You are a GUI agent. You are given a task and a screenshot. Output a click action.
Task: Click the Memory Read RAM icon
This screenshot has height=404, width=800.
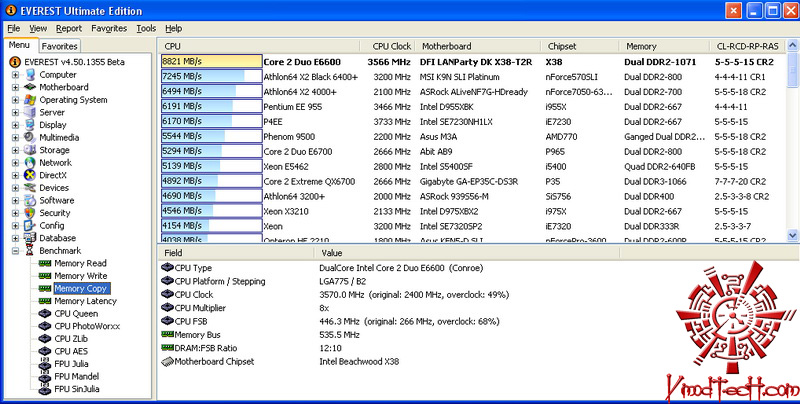(45, 263)
